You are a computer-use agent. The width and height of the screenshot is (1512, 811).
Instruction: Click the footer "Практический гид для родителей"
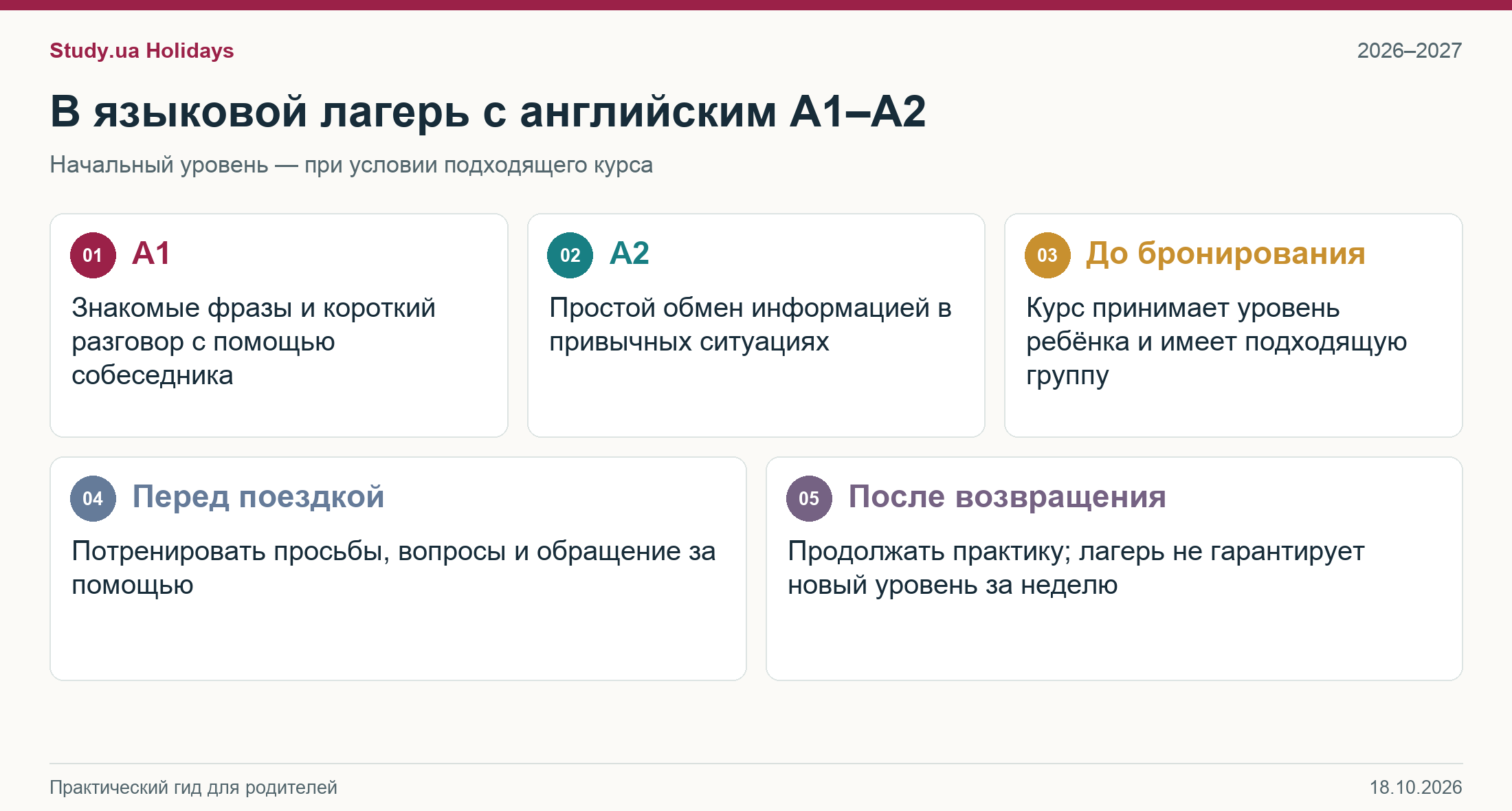(193, 788)
